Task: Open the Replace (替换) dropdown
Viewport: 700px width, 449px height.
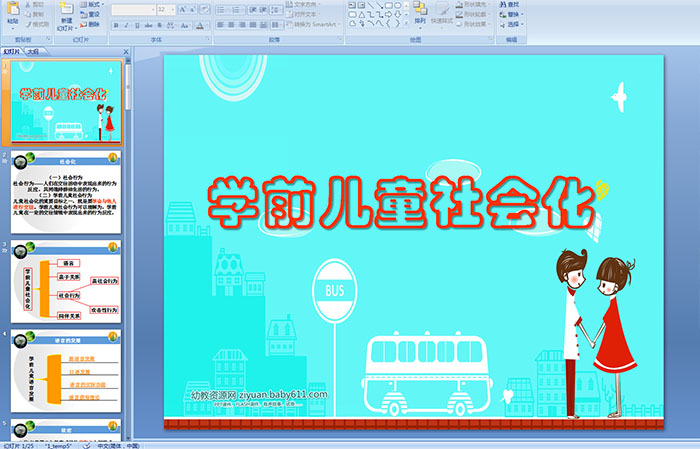Action: coord(512,14)
